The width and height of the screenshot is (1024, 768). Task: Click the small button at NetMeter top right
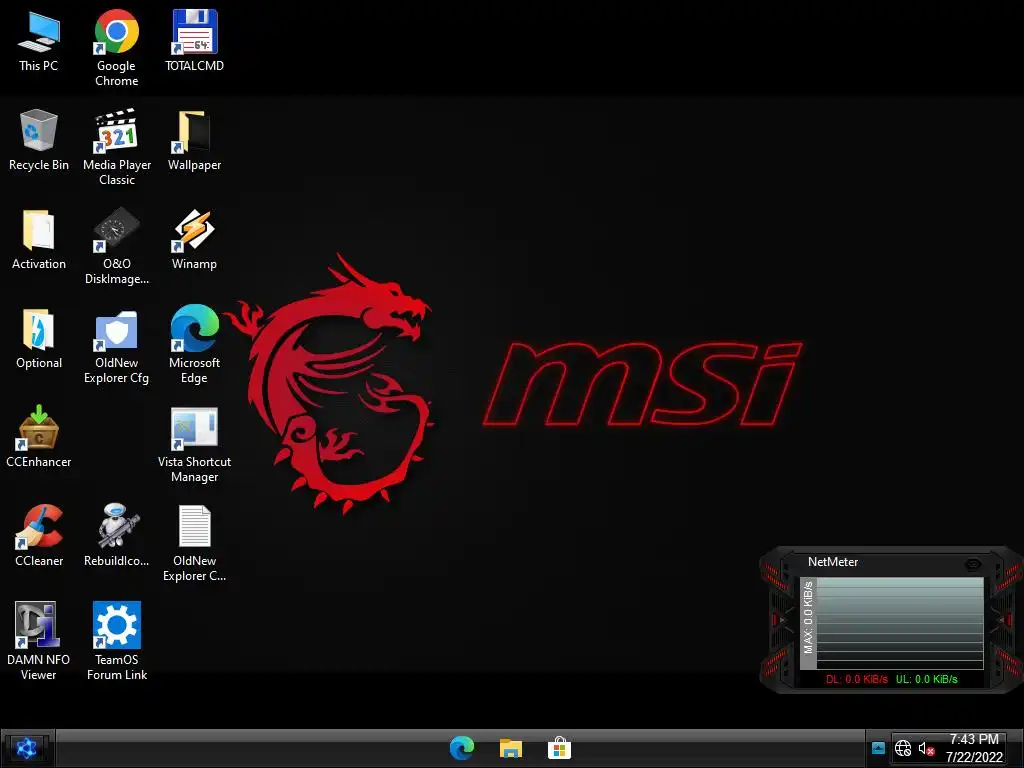(x=972, y=564)
